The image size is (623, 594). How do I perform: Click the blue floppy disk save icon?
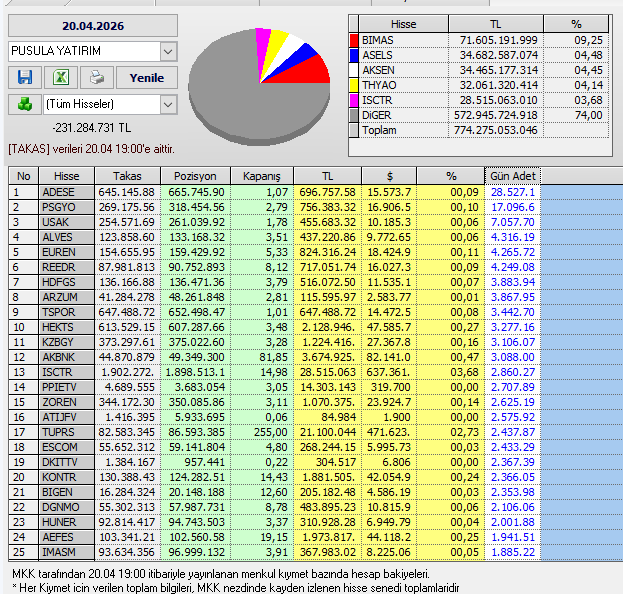tap(25, 77)
